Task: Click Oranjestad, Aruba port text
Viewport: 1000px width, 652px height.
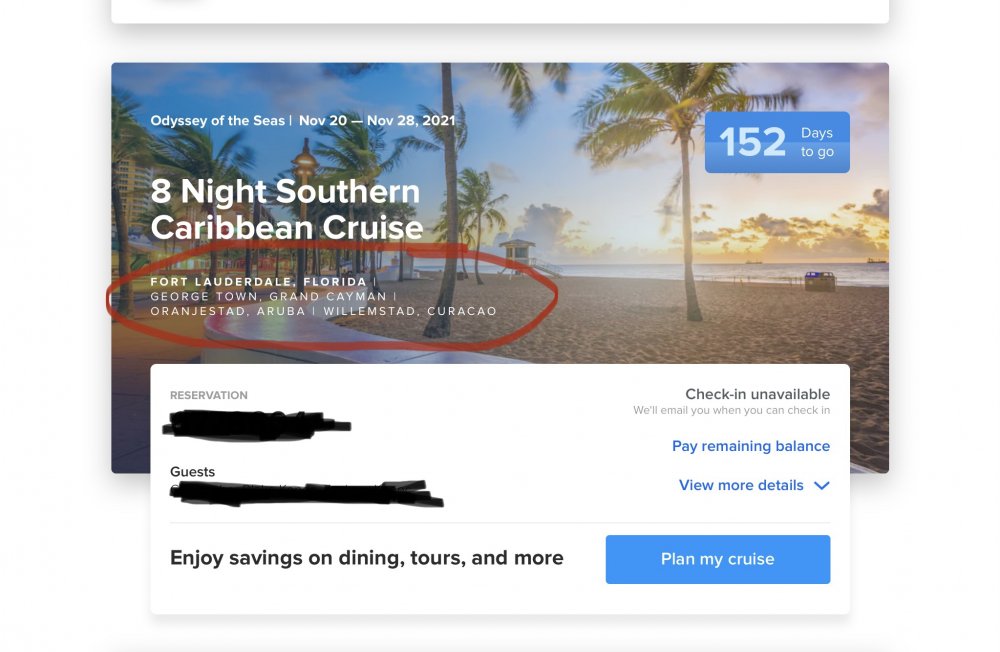Action: pos(228,311)
